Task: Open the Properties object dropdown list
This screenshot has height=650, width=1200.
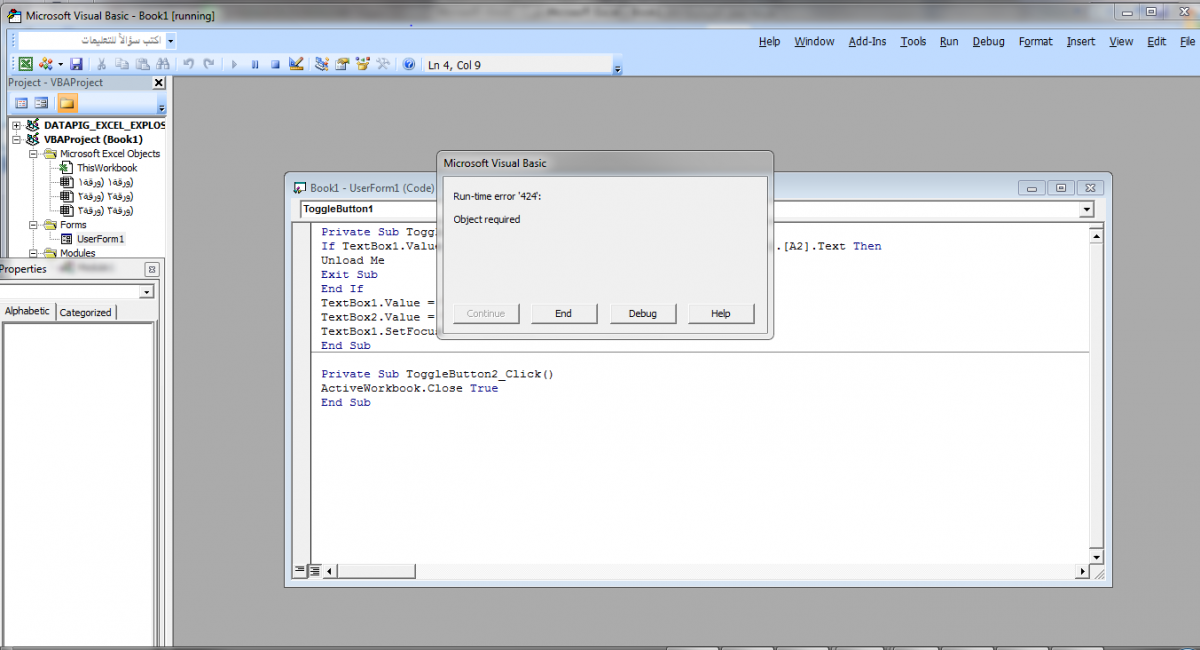Action: (147, 292)
